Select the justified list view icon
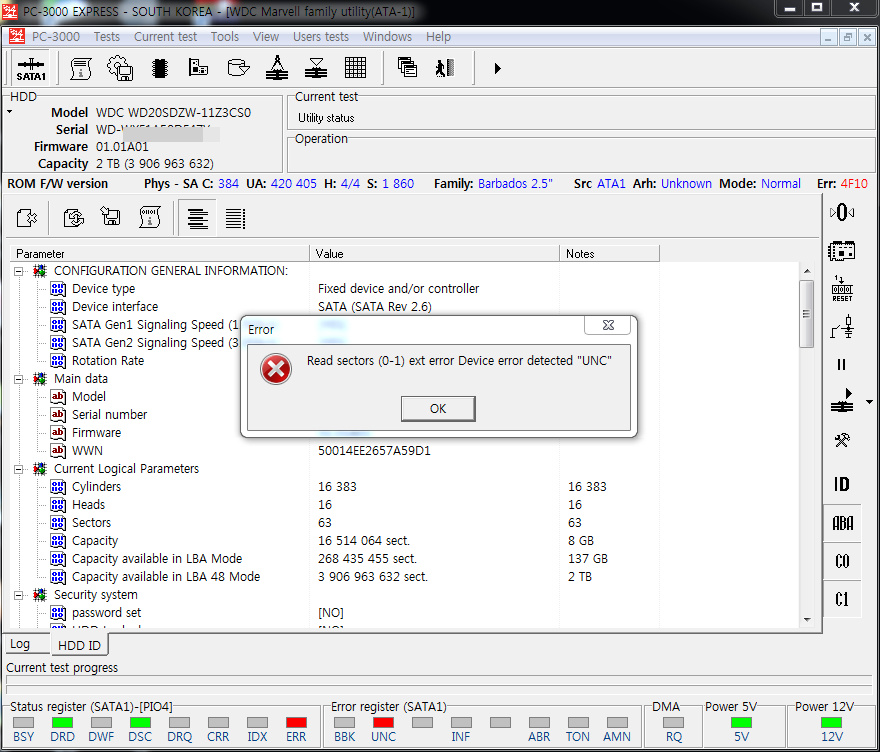880x752 pixels. pos(235,218)
